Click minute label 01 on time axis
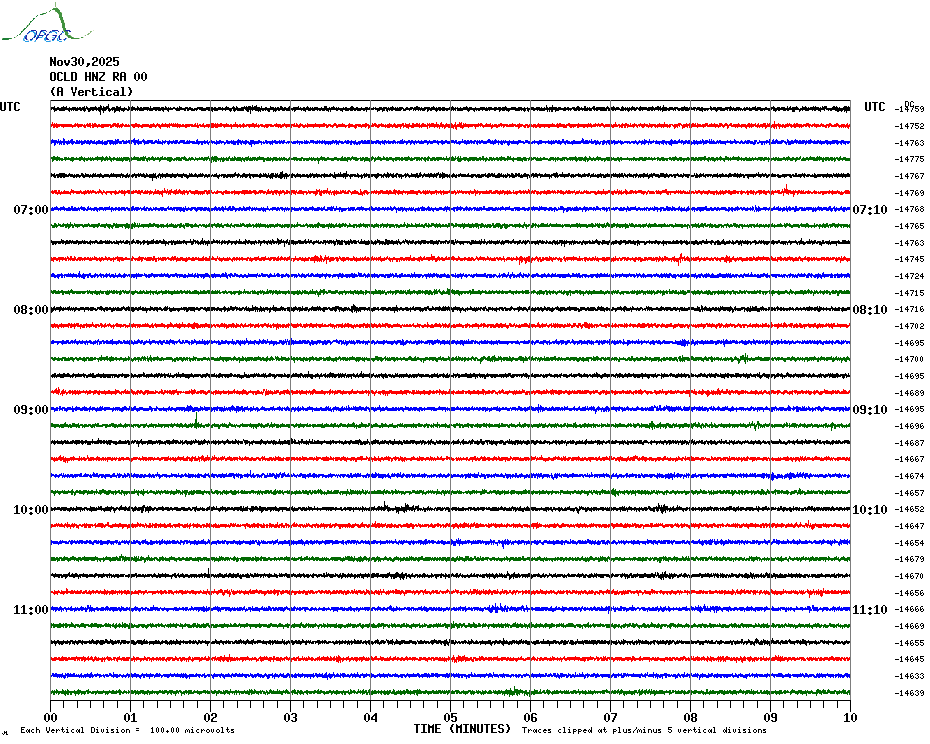The height and width of the screenshot is (744, 930). (130, 717)
